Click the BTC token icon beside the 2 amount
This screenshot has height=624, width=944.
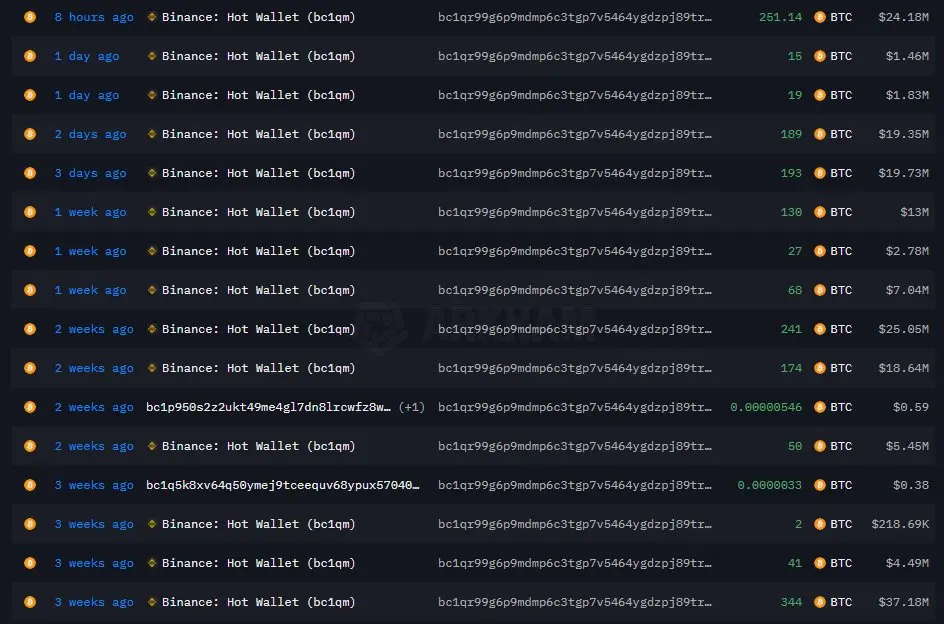pos(819,524)
